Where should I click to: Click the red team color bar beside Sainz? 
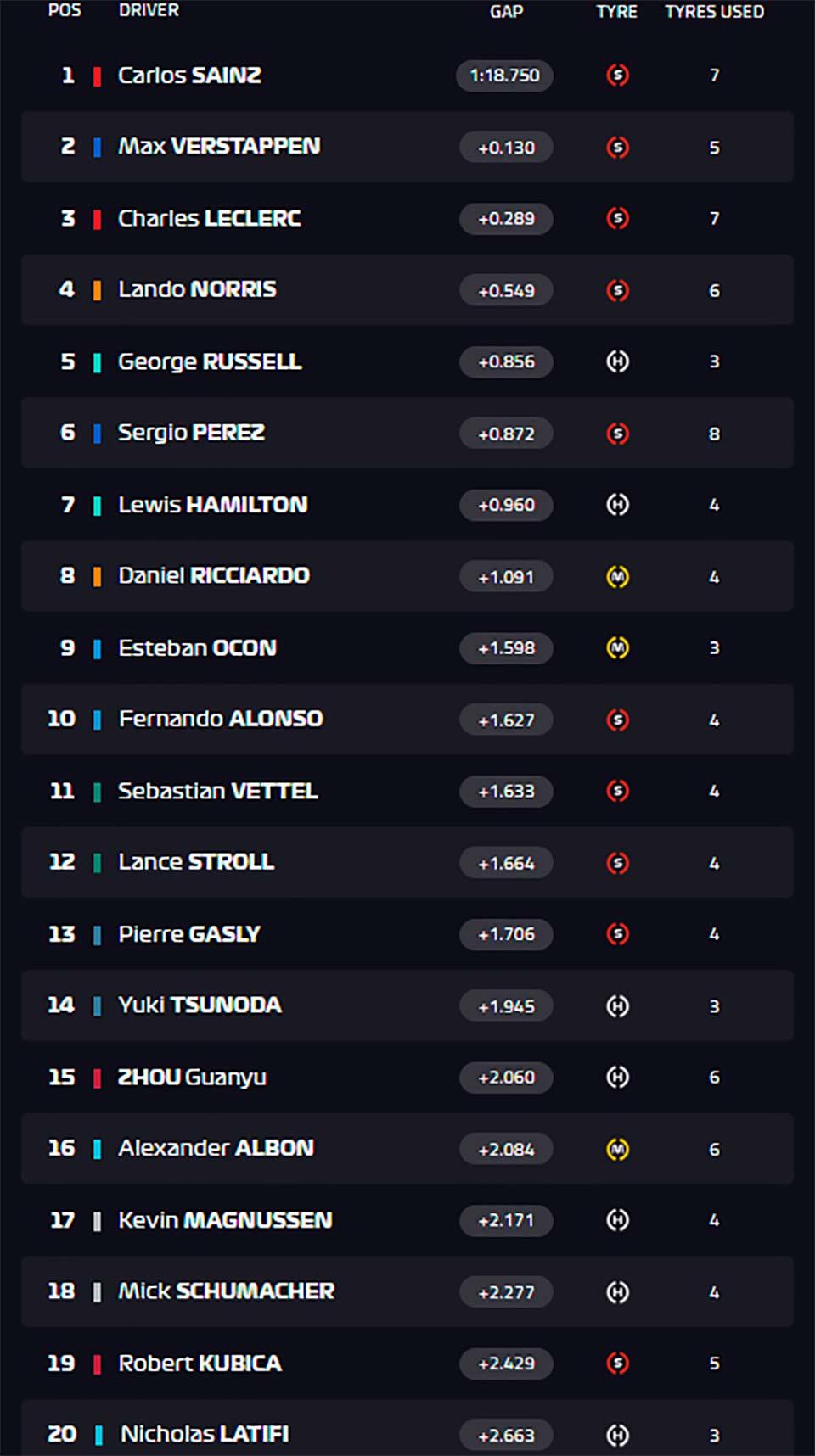97,76
